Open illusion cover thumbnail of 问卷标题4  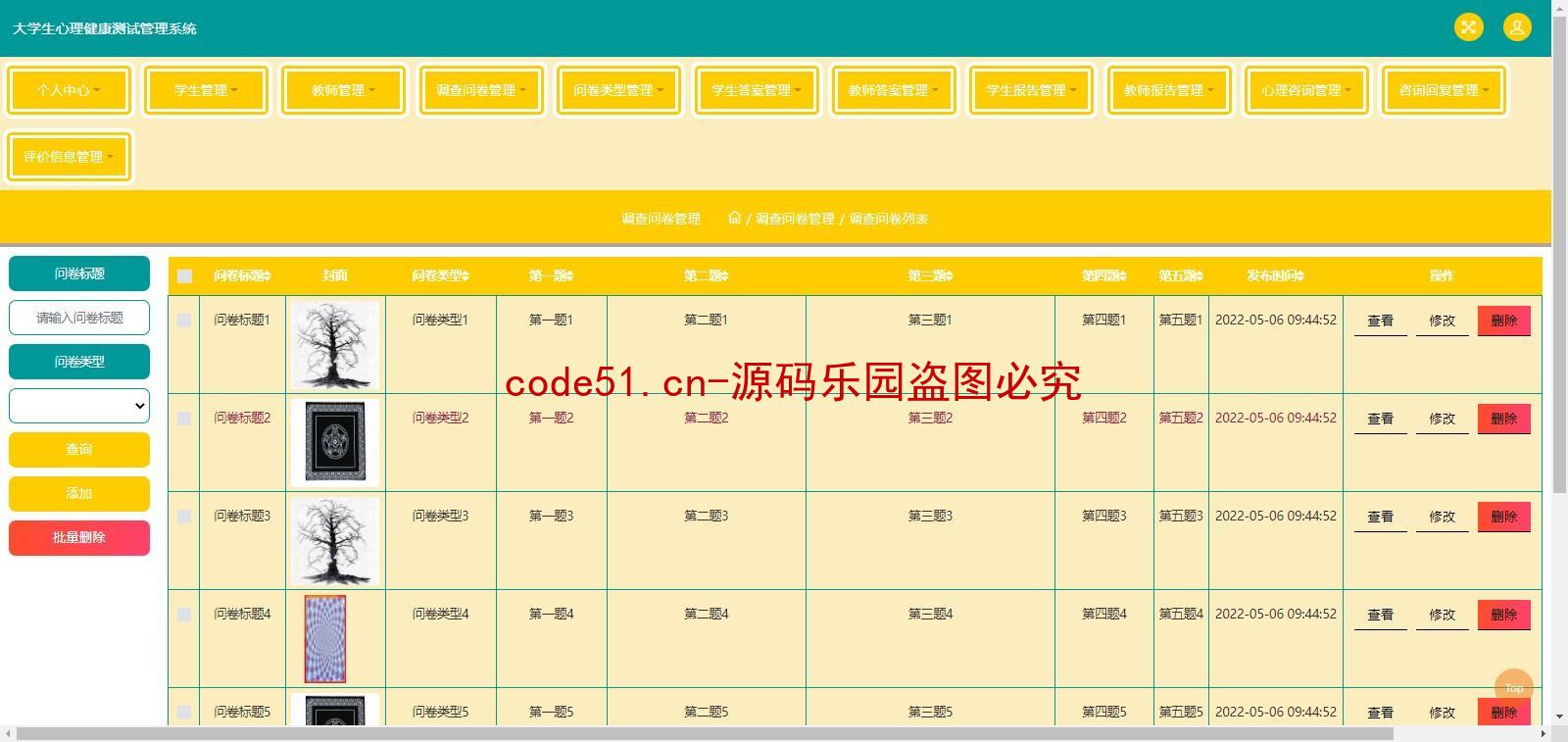325,639
